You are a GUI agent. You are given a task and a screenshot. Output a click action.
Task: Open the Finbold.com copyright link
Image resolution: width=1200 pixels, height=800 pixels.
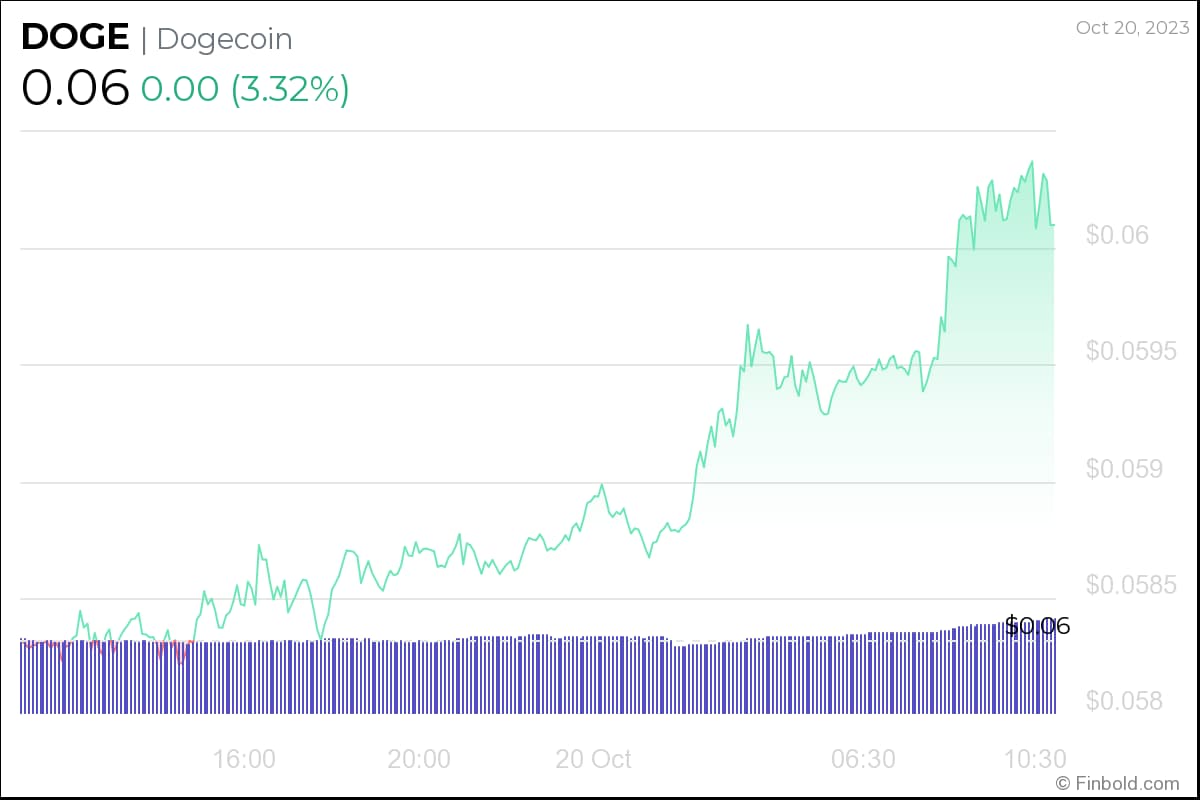[1117, 783]
